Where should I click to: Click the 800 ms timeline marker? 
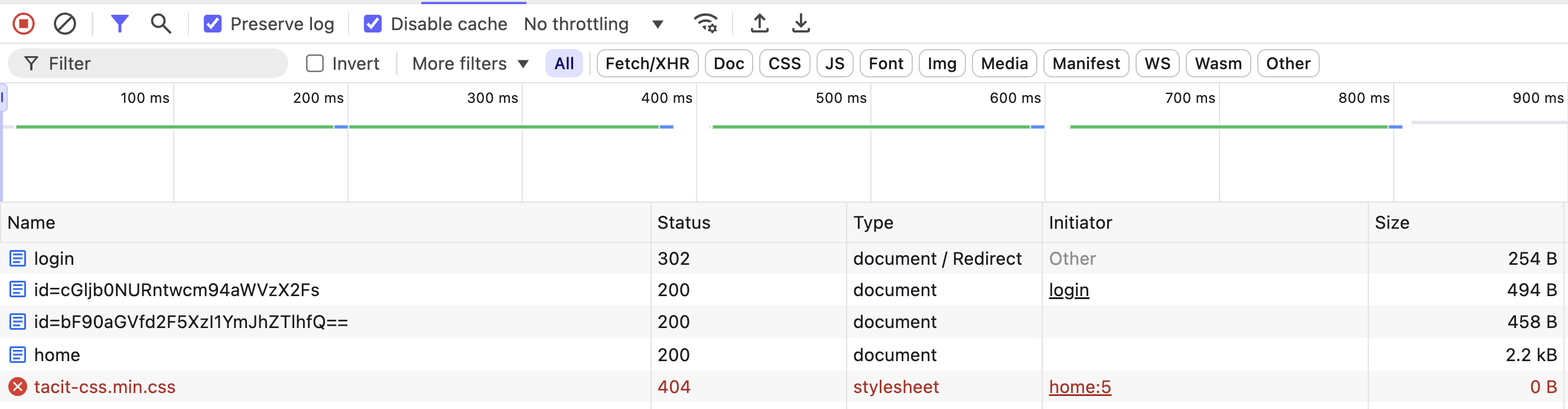click(1364, 98)
